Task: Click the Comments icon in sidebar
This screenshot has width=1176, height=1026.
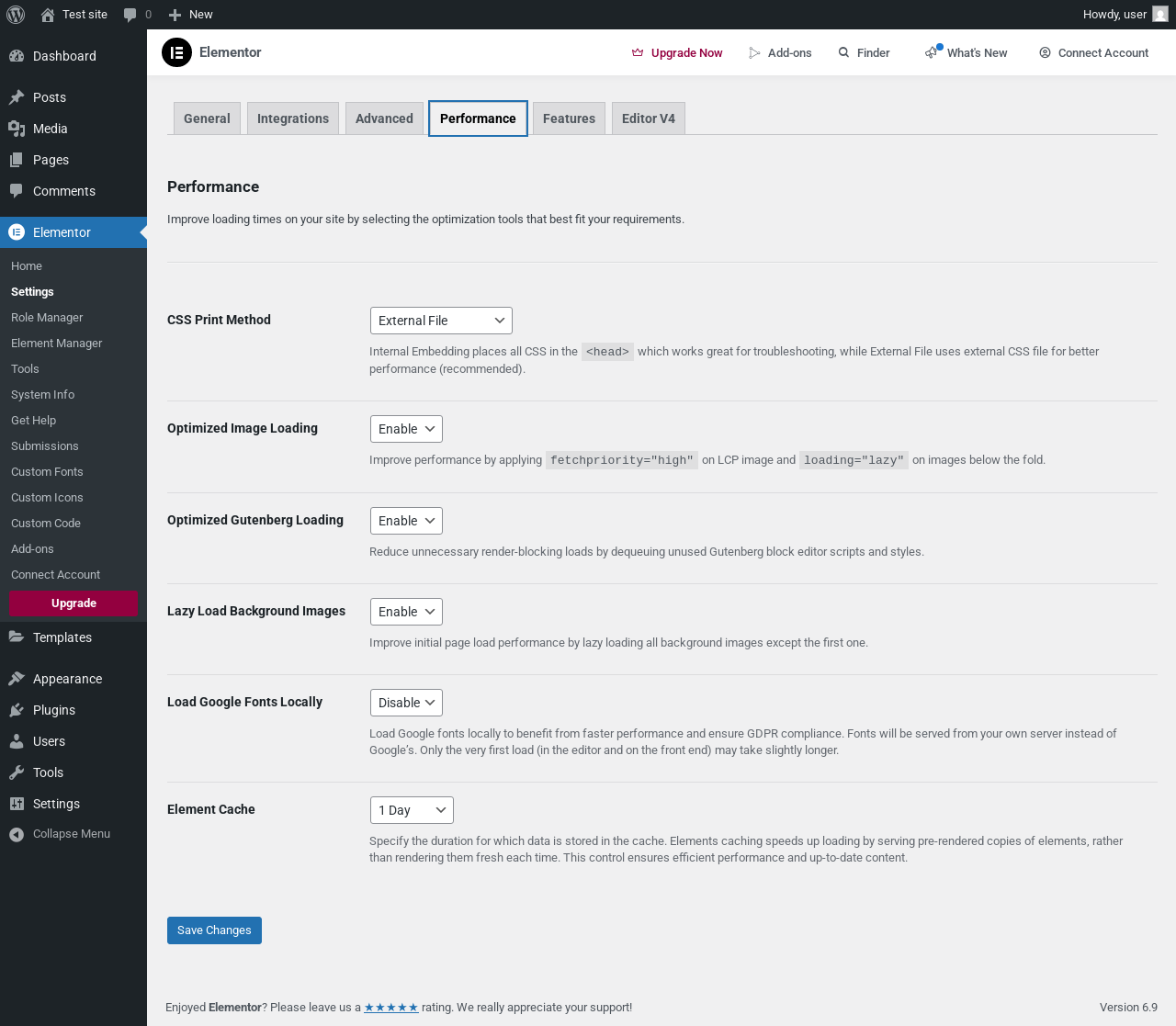Action: [17, 191]
